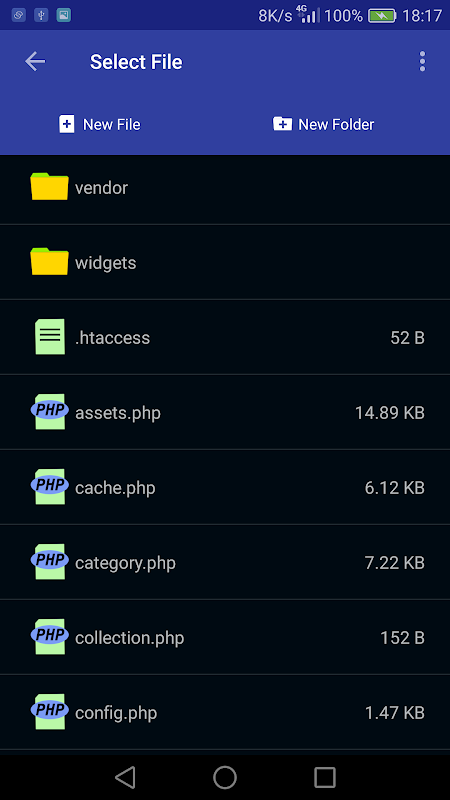Click the New File plus icon
Image resolution: width=450 pixels, height=800 pixels.
pos(67,124)
